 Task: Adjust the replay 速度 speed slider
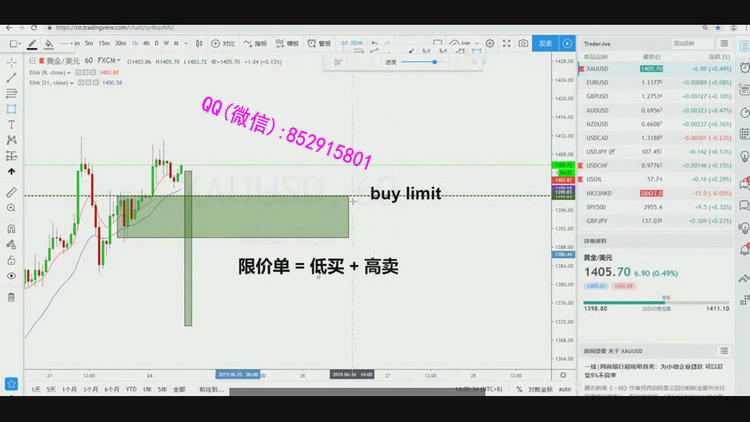tap(434, 62)
